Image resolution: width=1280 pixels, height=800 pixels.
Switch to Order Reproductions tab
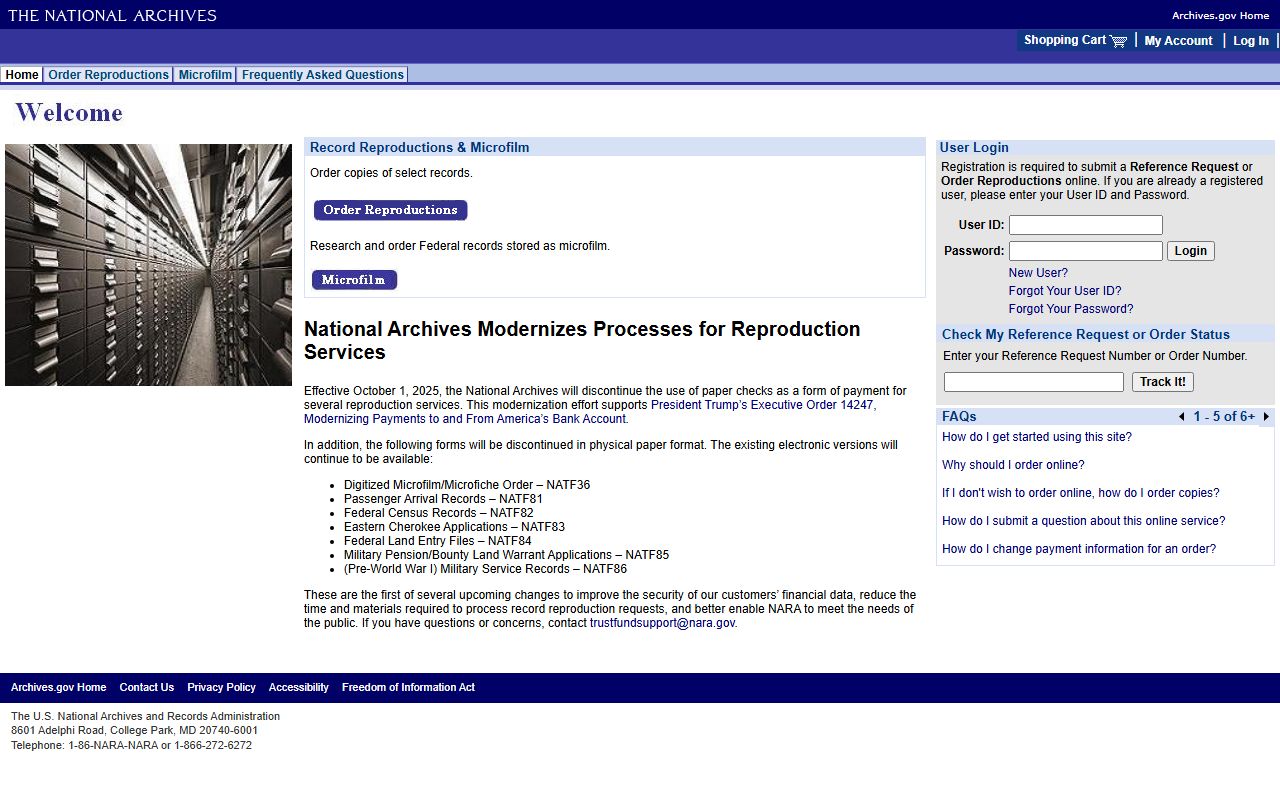108,75
